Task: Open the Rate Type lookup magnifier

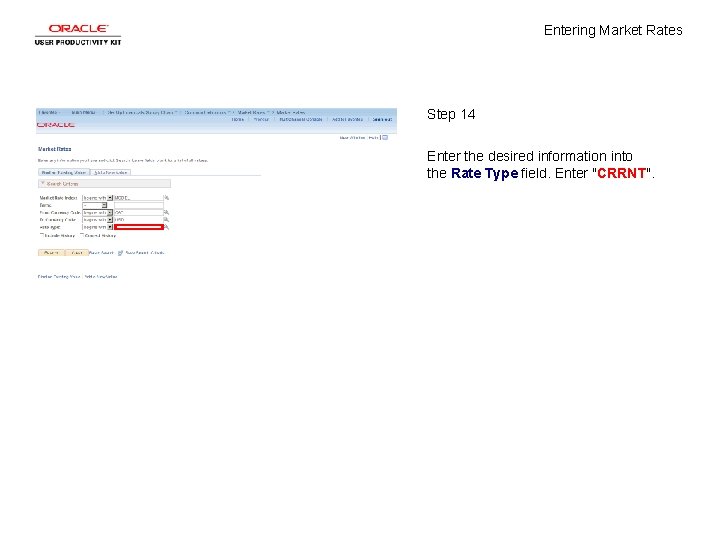Action: click(167, 227)
